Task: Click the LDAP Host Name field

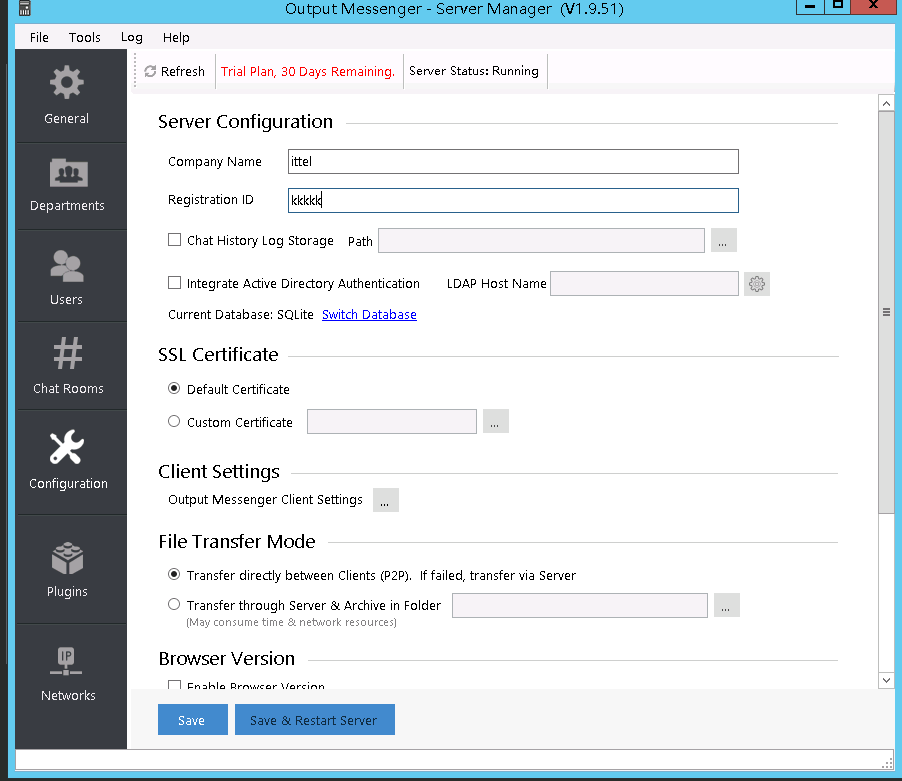Action: click(x=644, y=284)
